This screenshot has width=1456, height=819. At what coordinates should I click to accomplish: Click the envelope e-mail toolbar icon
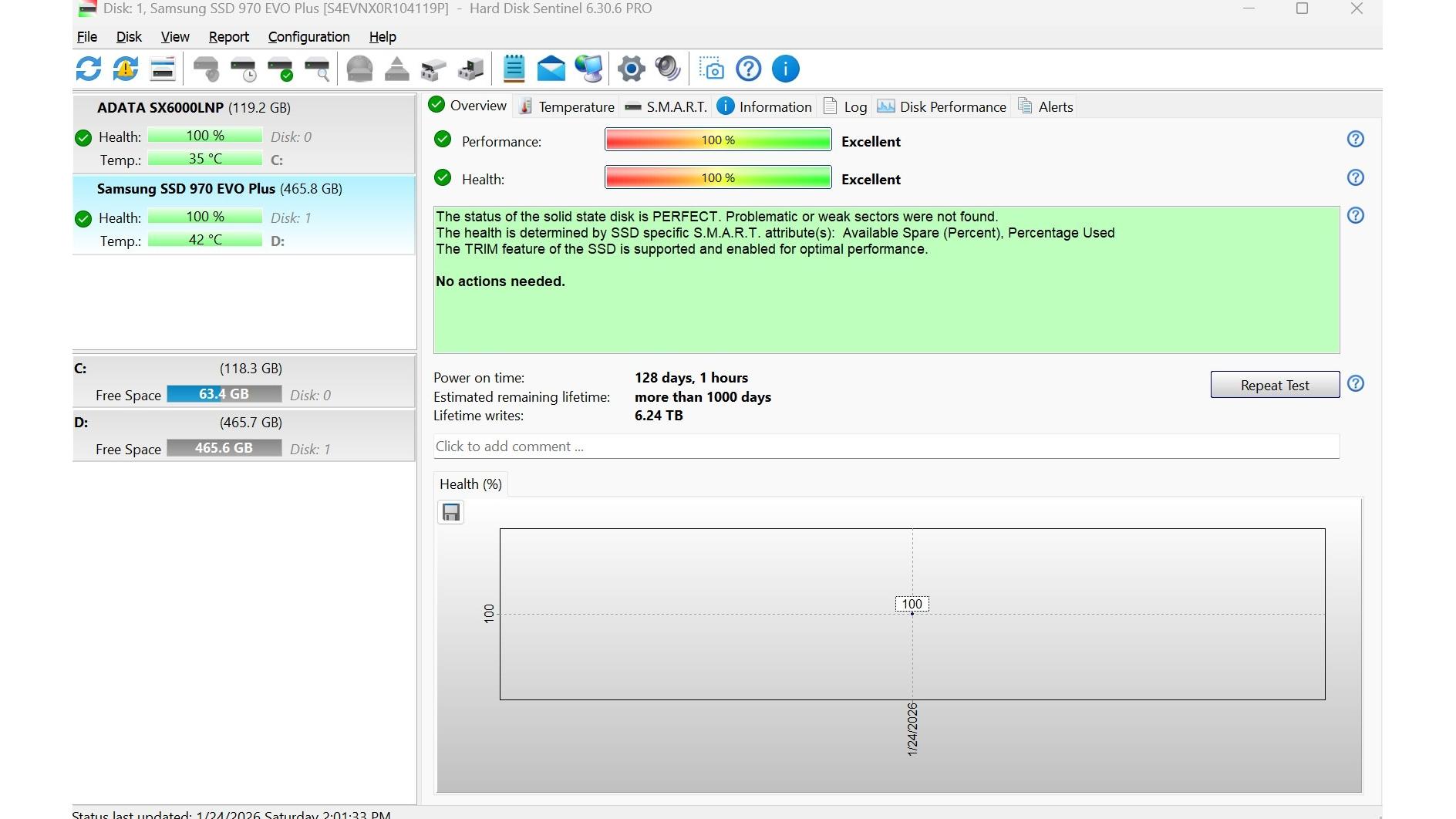551,69
